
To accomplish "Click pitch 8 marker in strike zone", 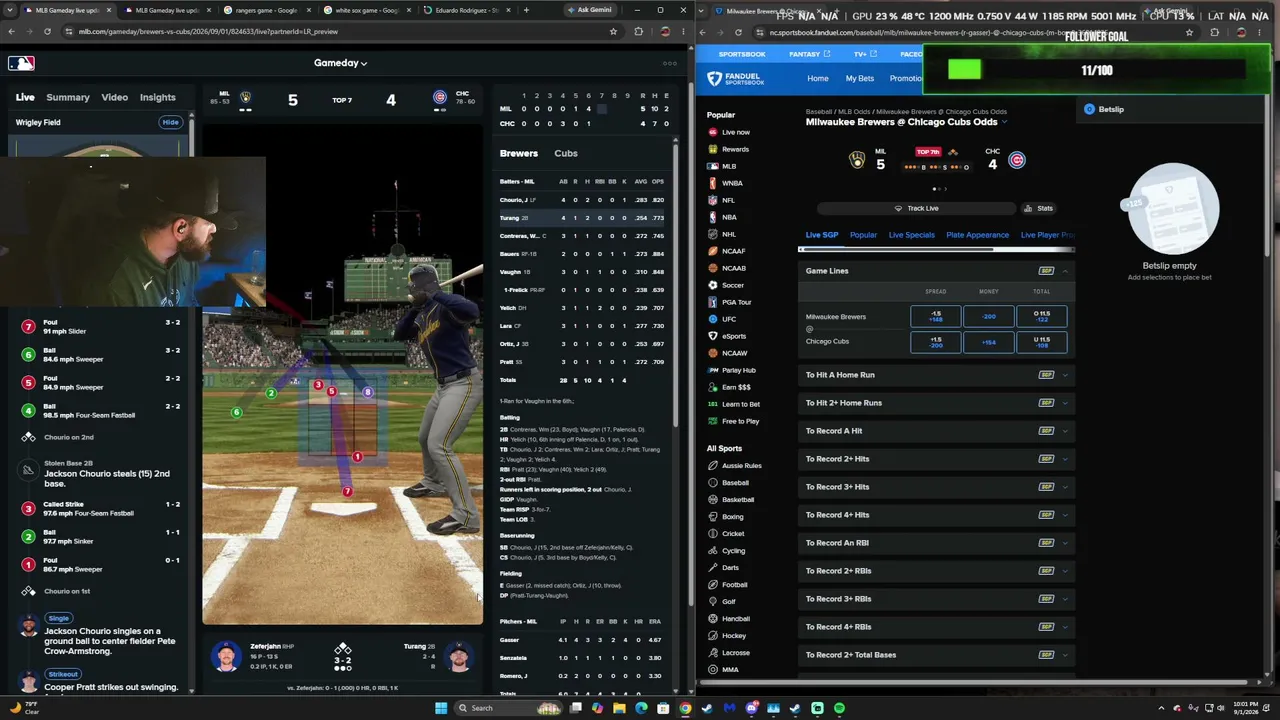I will coord(368,392).
